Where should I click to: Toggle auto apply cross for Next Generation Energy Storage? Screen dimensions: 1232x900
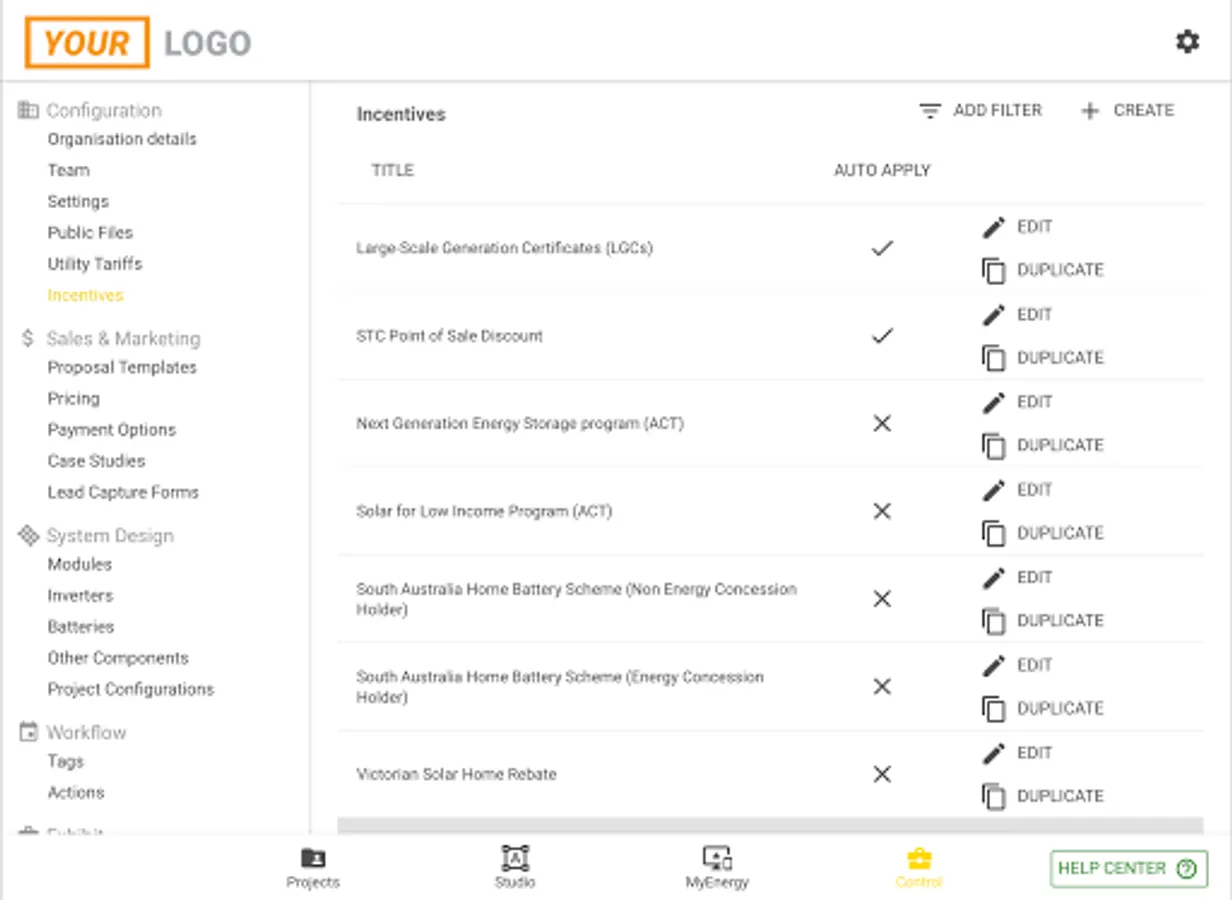click(x=882, y=424)
